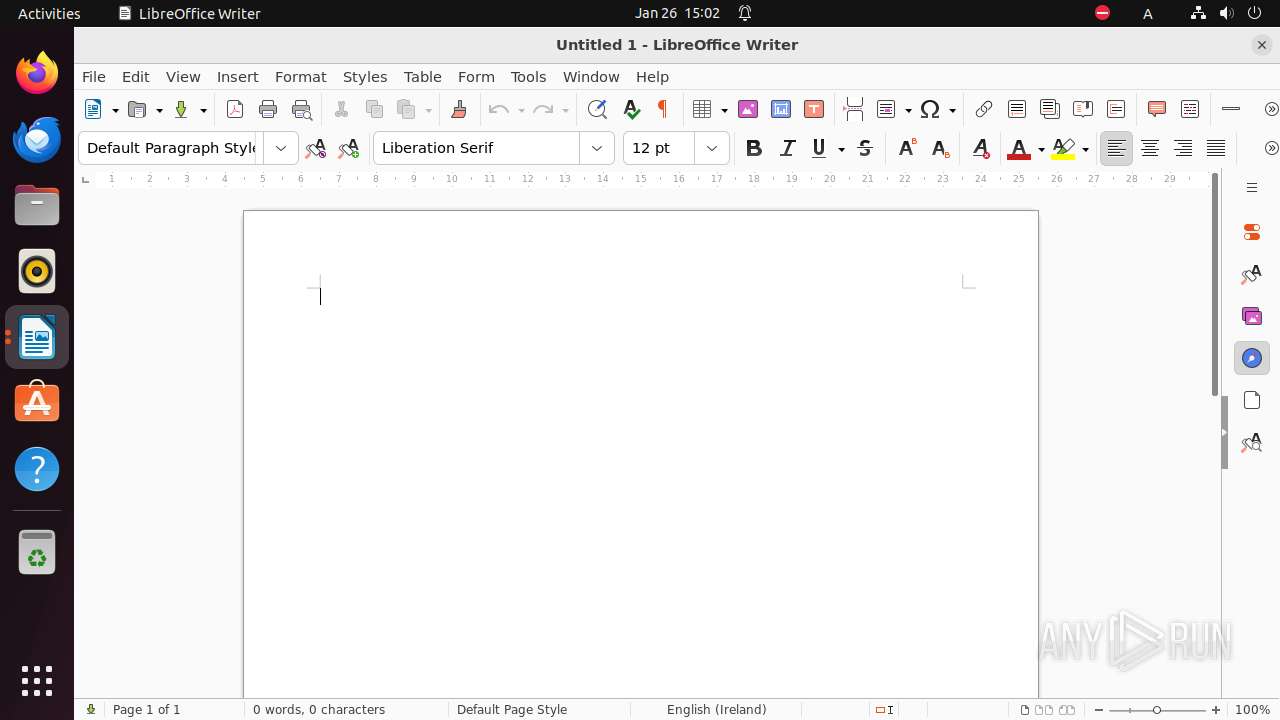Click New Style from Selection icon

(348, 148)
